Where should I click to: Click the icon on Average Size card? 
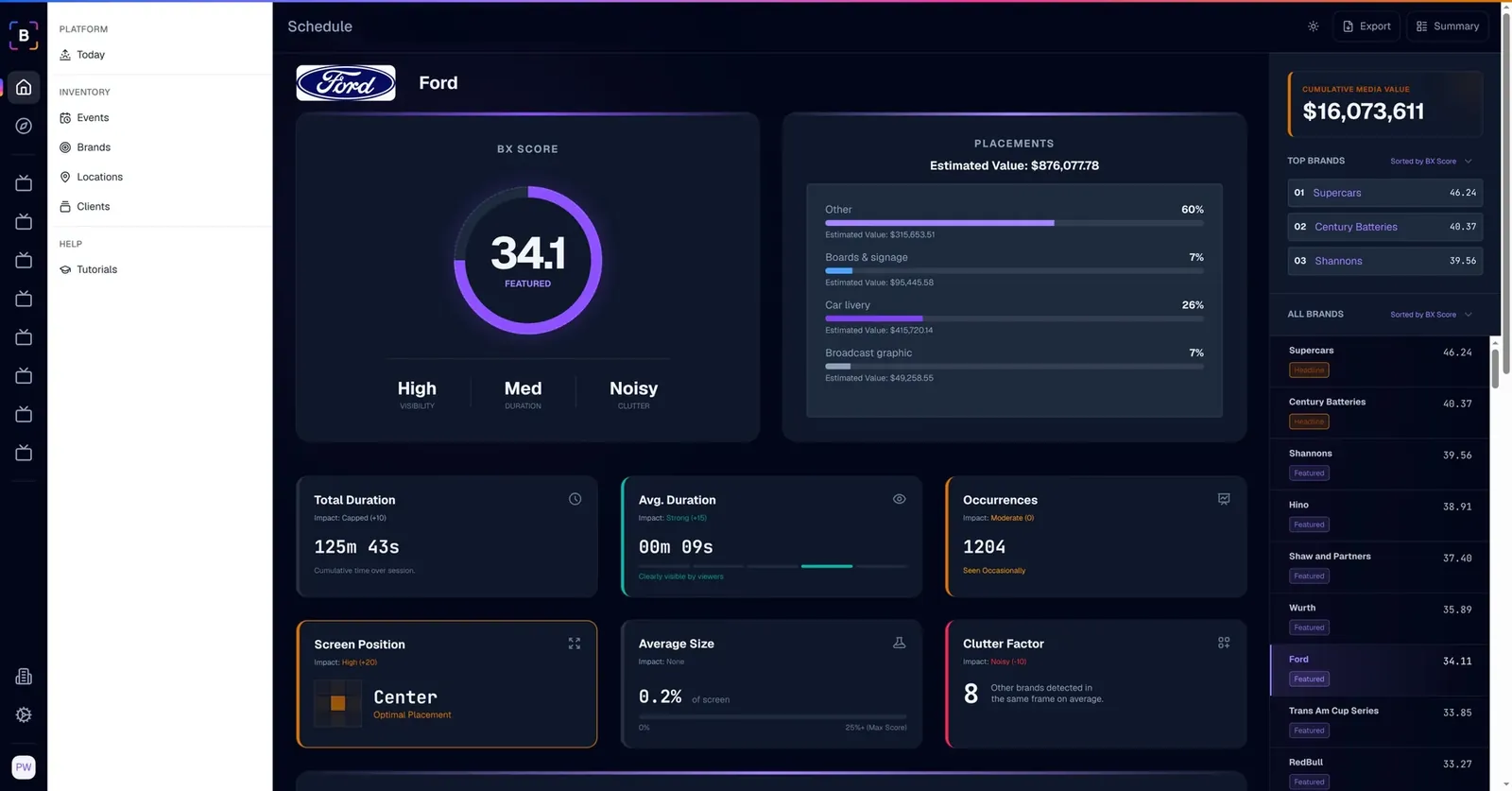pos(900,643)
